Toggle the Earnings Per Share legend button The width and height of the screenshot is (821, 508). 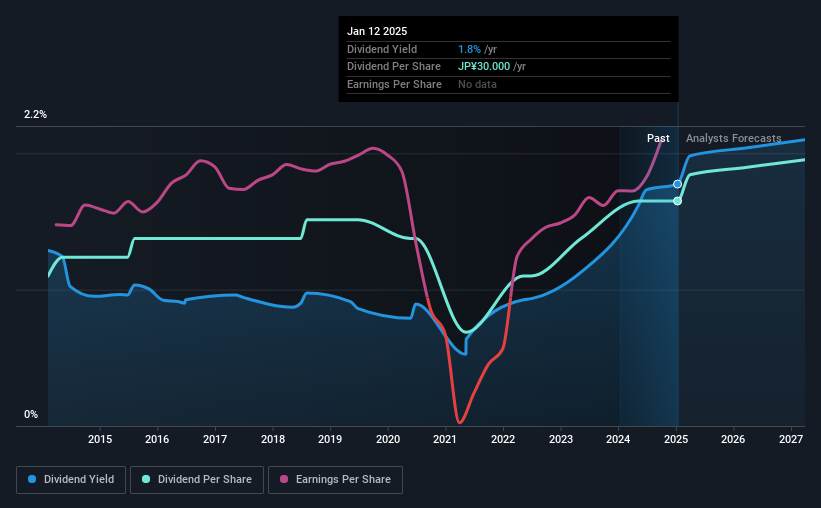[335, 480]
